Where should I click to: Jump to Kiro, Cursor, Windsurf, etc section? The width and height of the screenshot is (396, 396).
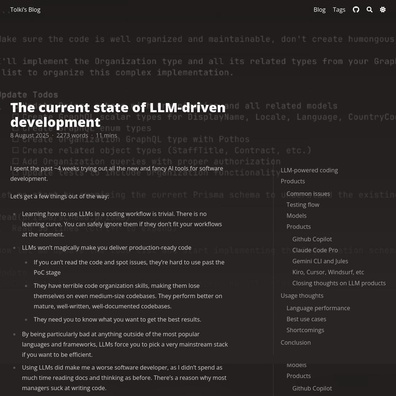[x=328, y=272]
